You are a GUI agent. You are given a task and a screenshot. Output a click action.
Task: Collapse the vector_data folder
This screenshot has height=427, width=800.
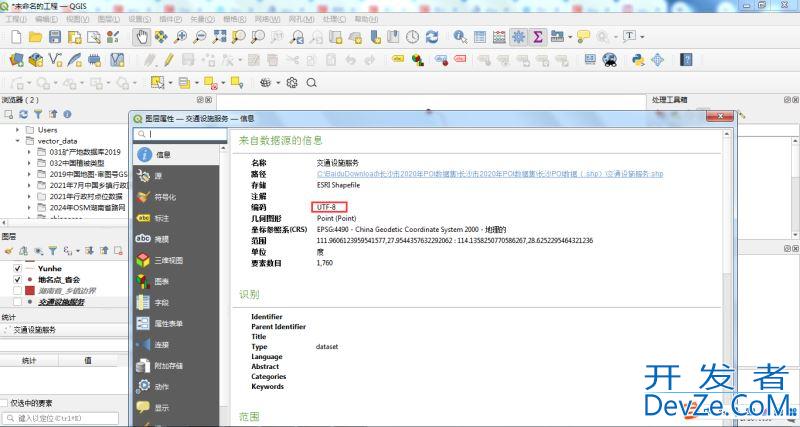(x=18, y=141)
